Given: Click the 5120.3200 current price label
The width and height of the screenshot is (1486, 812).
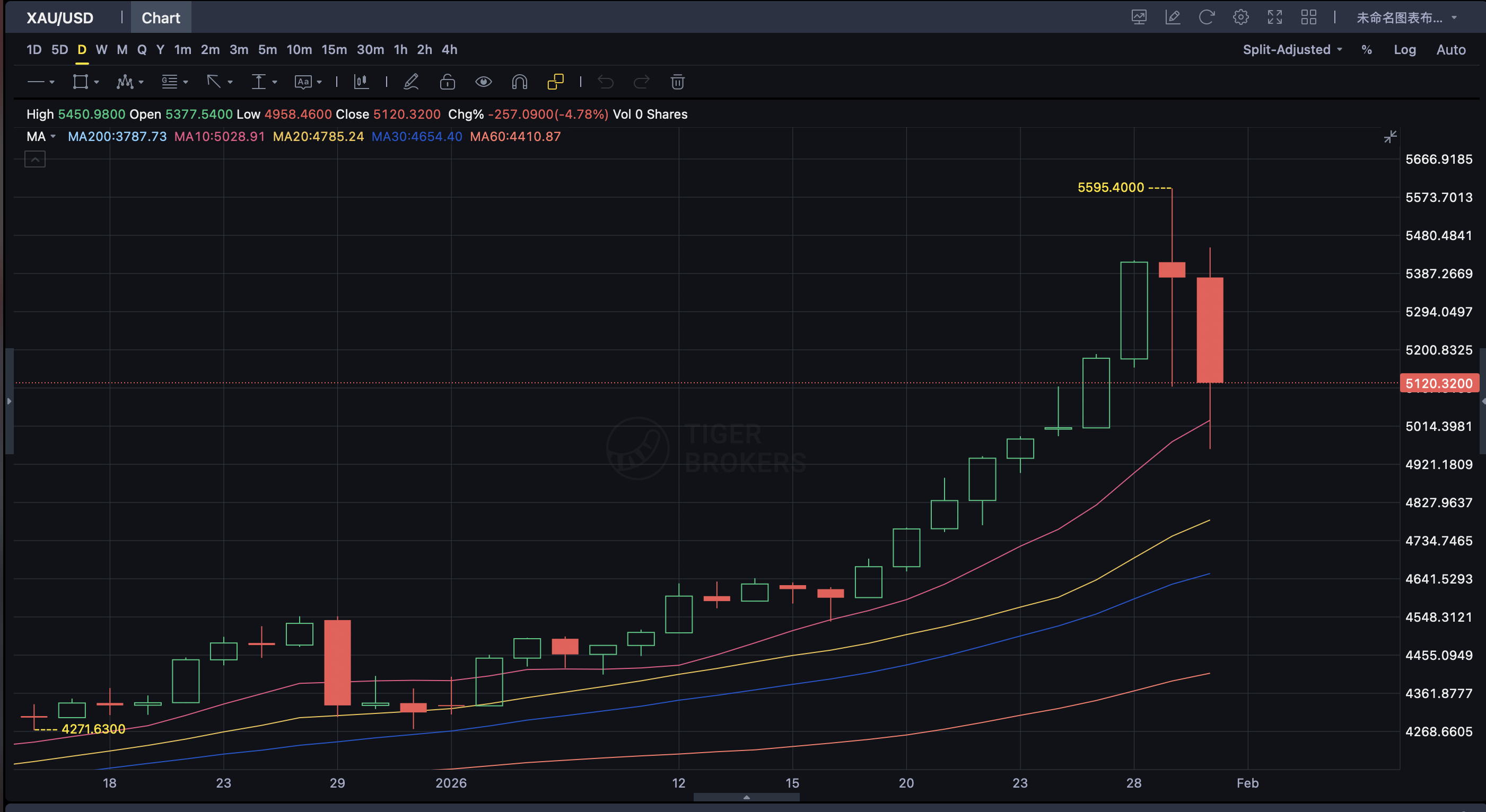Looking at the screenshot, I should coord(1438,384).
